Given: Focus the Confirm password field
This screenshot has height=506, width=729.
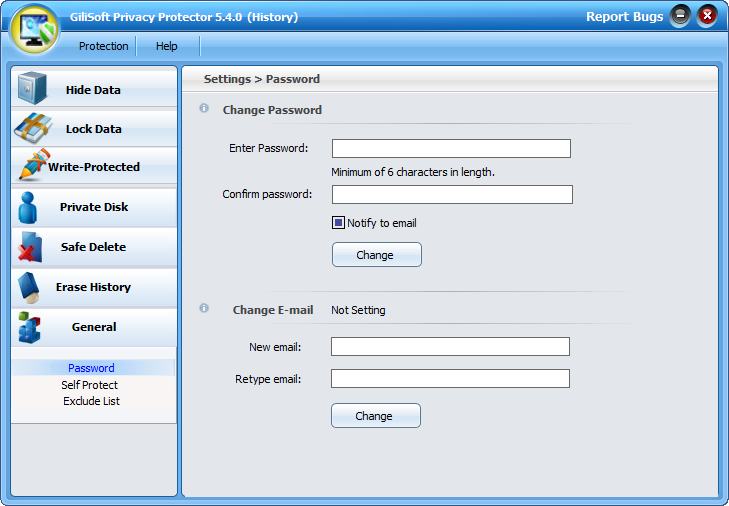Looking at the screenshot, I should click(x=452, y=194).
